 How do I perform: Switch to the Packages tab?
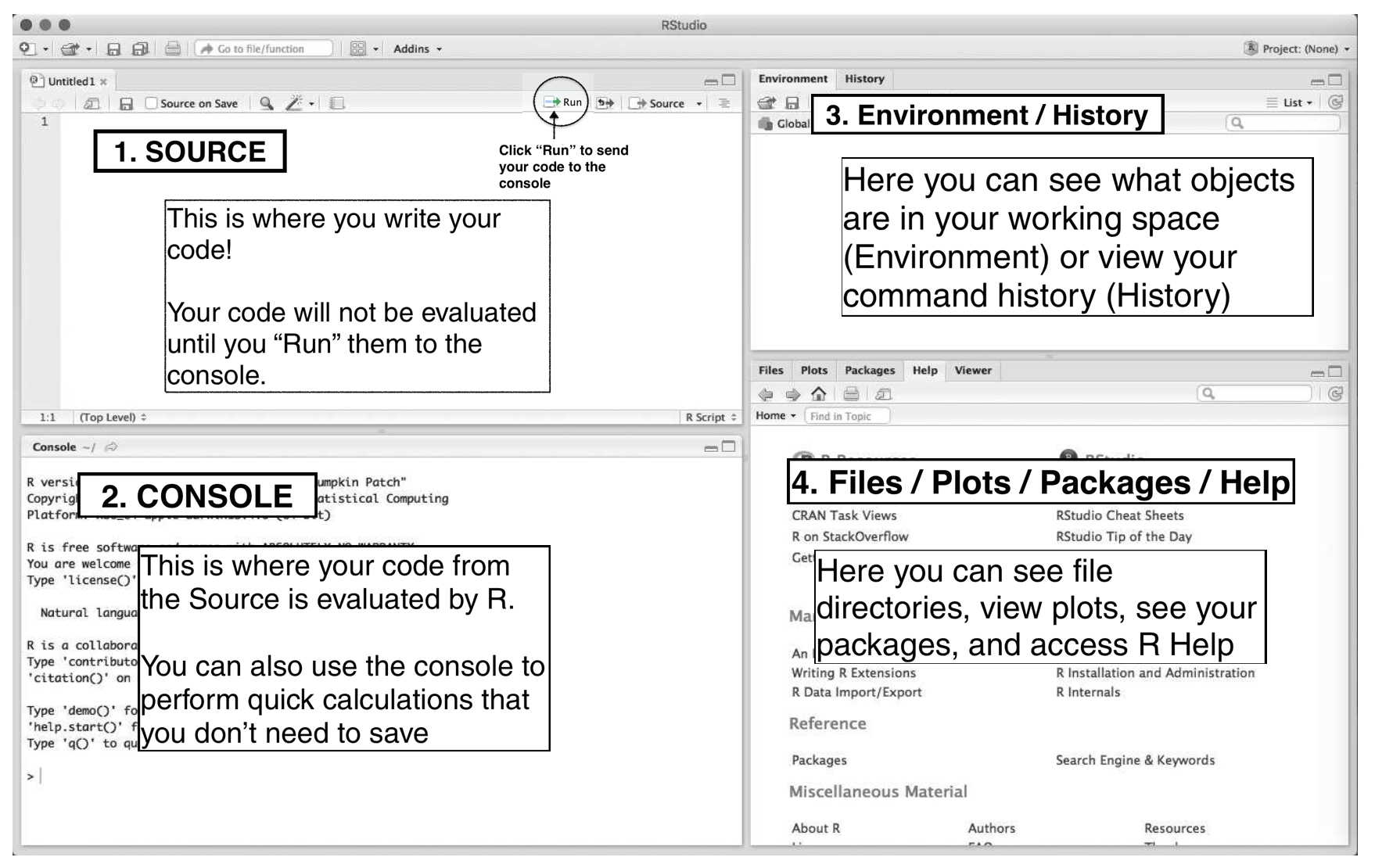tap(869, 371)
